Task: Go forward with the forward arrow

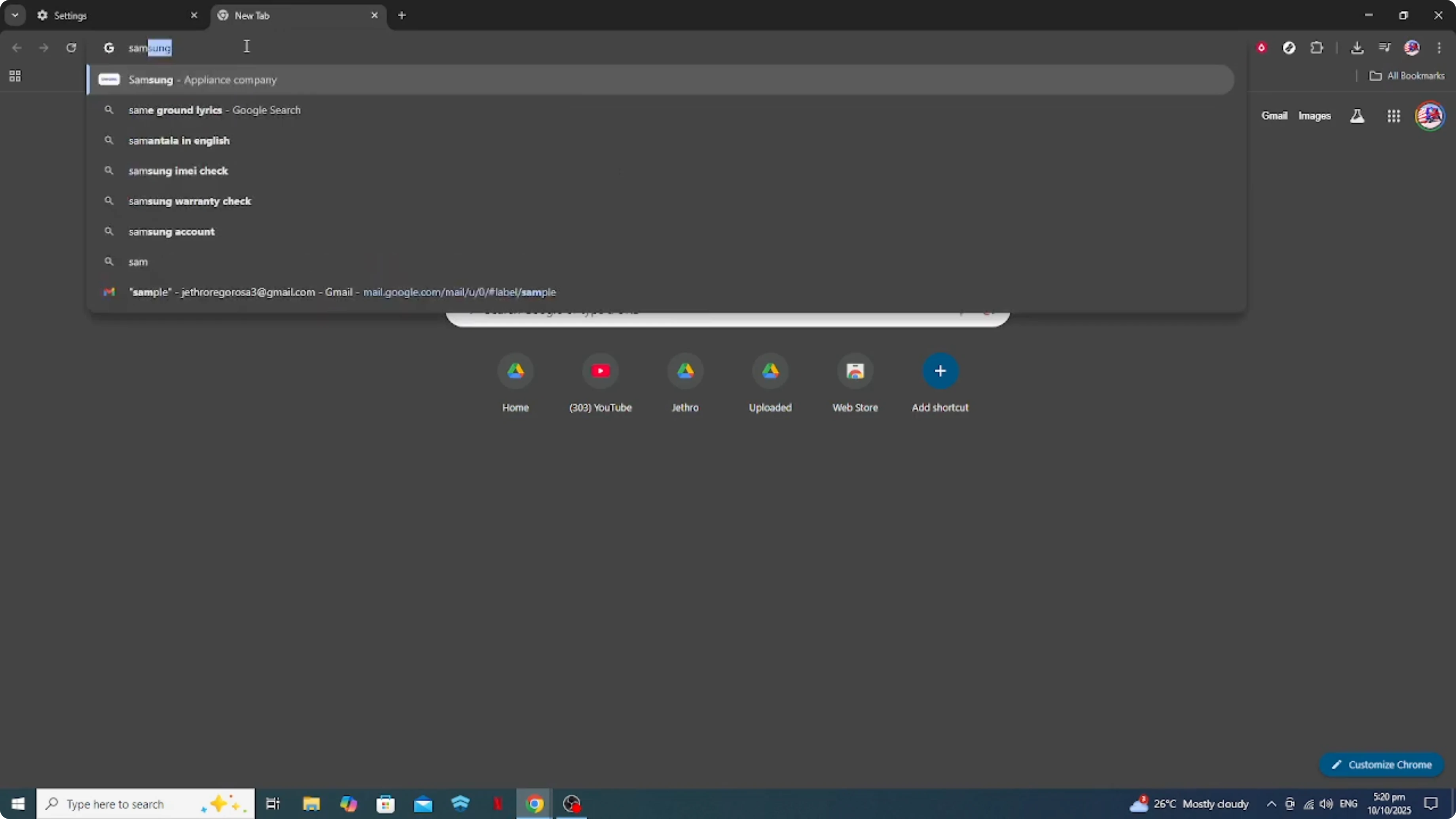Action: click(x=44, y=47)
